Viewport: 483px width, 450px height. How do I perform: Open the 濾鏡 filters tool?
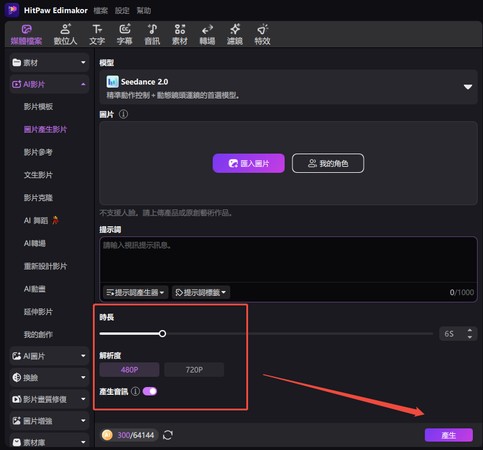(235, 34)
